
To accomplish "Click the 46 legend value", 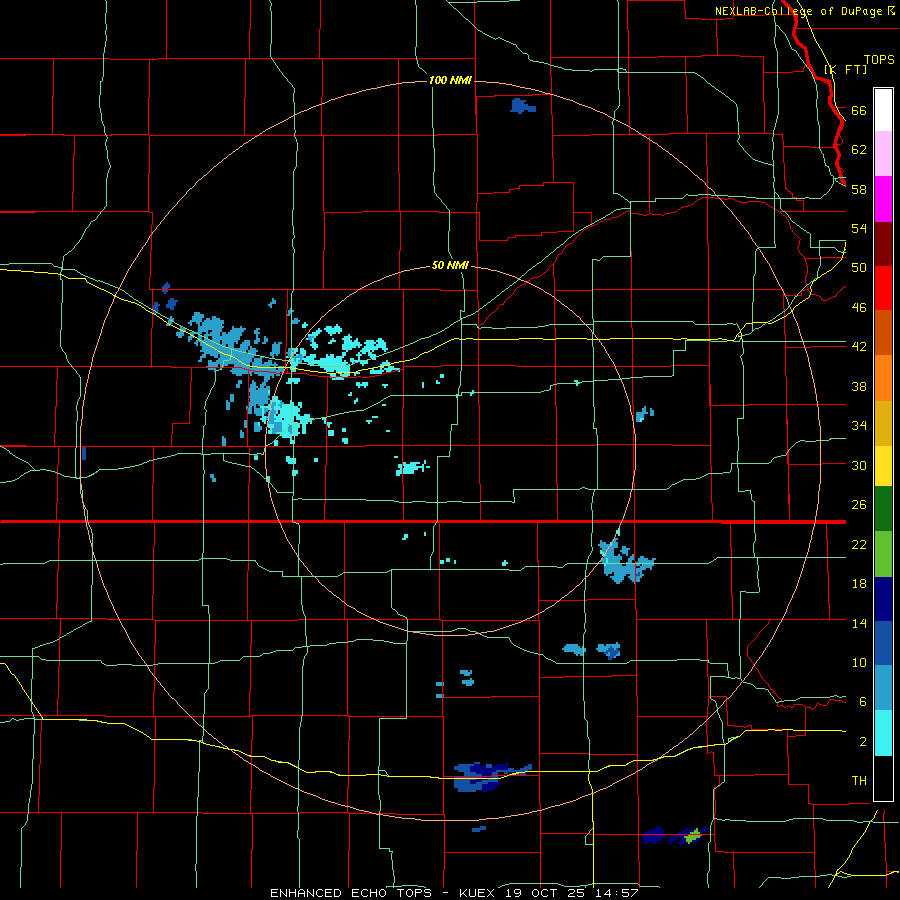I will point(859,308).
